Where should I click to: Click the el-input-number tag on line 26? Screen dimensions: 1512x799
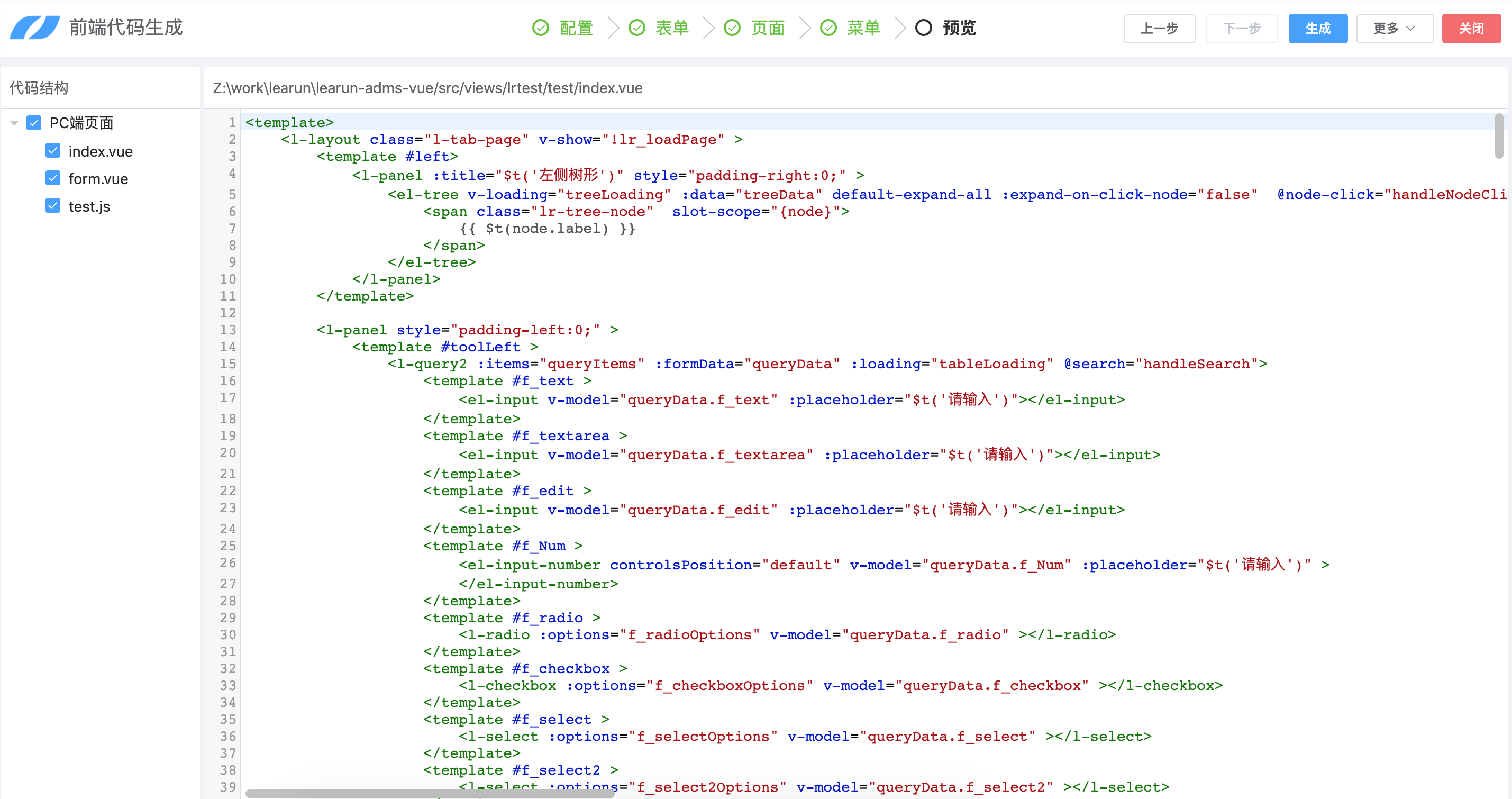click(530, 565)
